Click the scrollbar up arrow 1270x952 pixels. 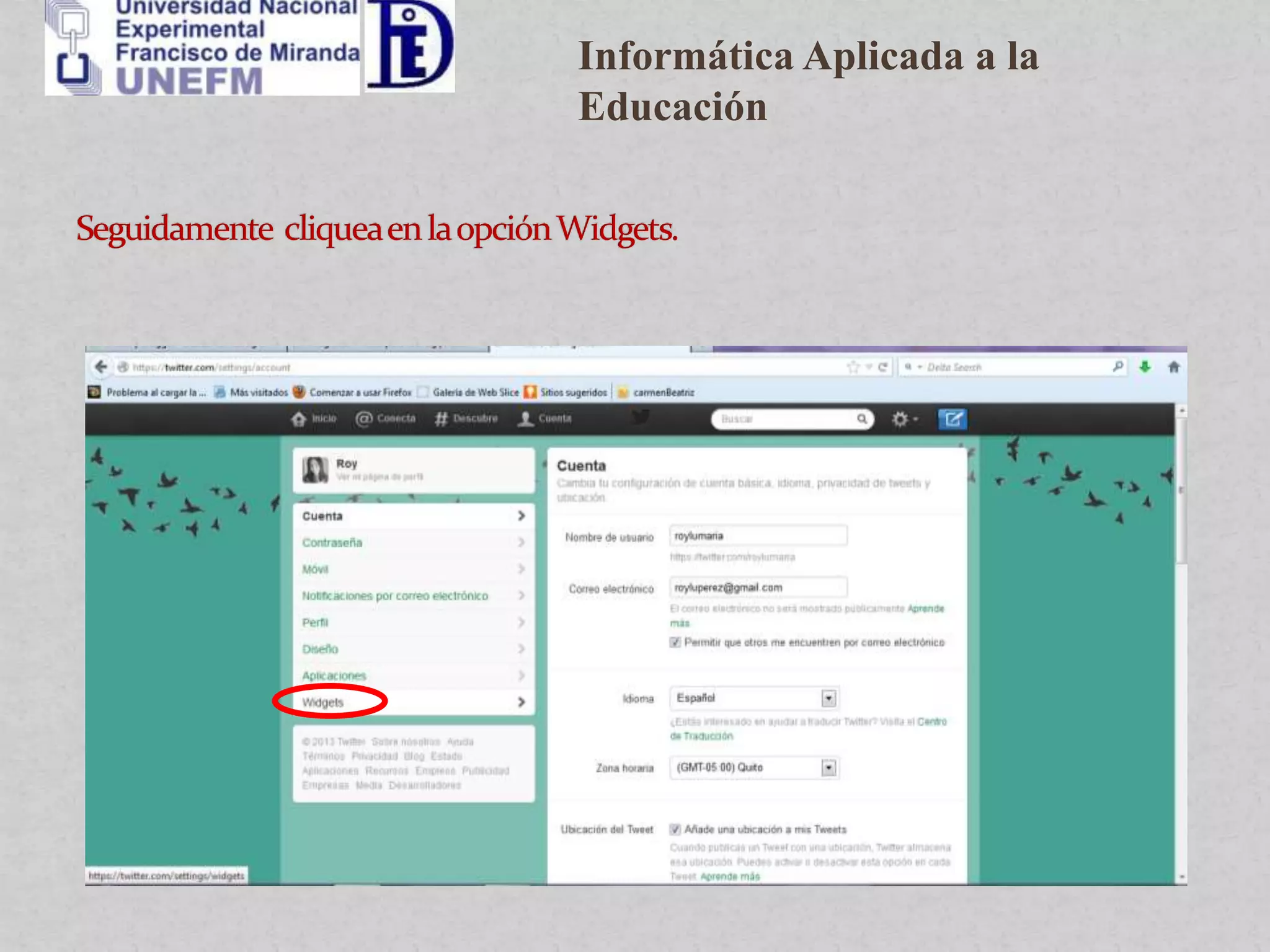pyautogui.click(x=1181, y=411)
